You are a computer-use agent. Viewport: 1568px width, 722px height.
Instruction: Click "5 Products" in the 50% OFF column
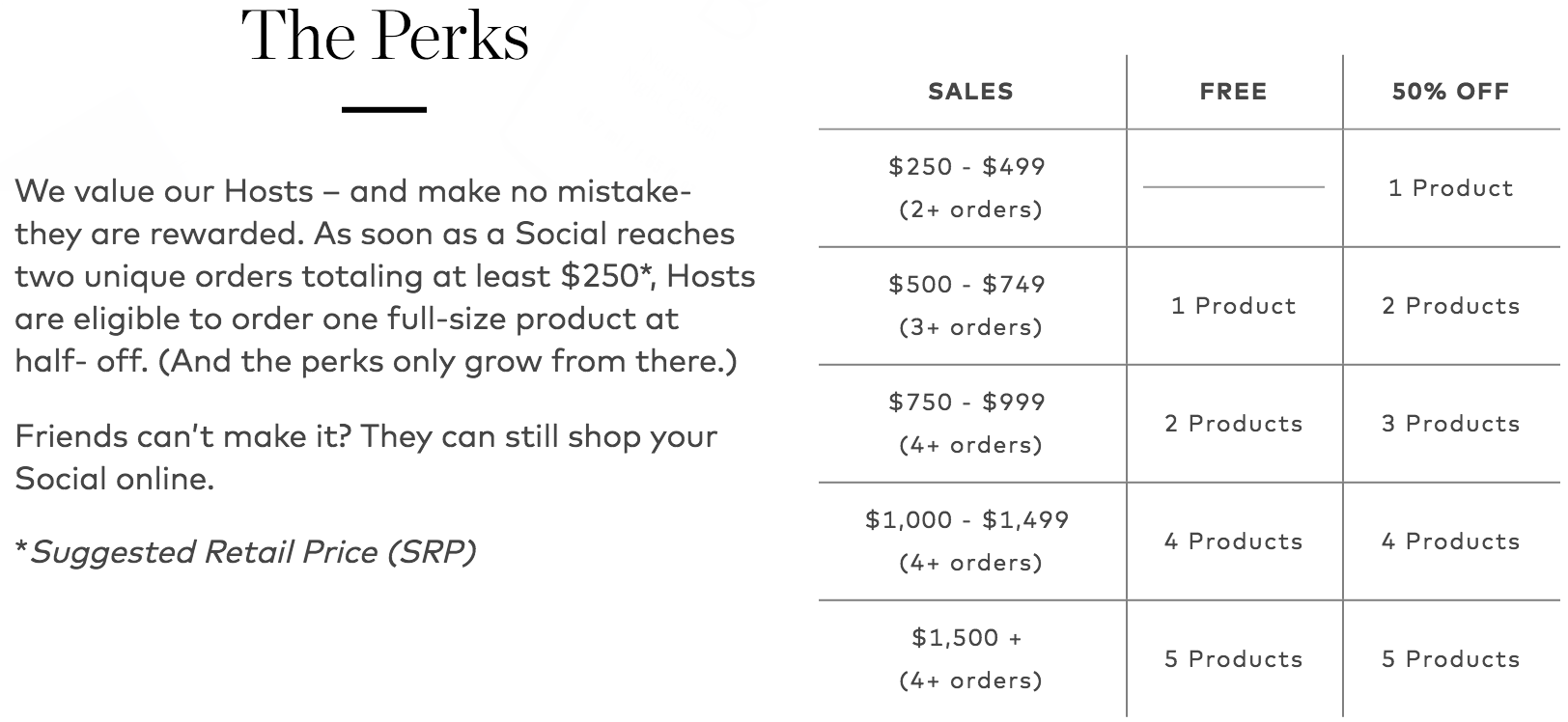[1450, 659]
